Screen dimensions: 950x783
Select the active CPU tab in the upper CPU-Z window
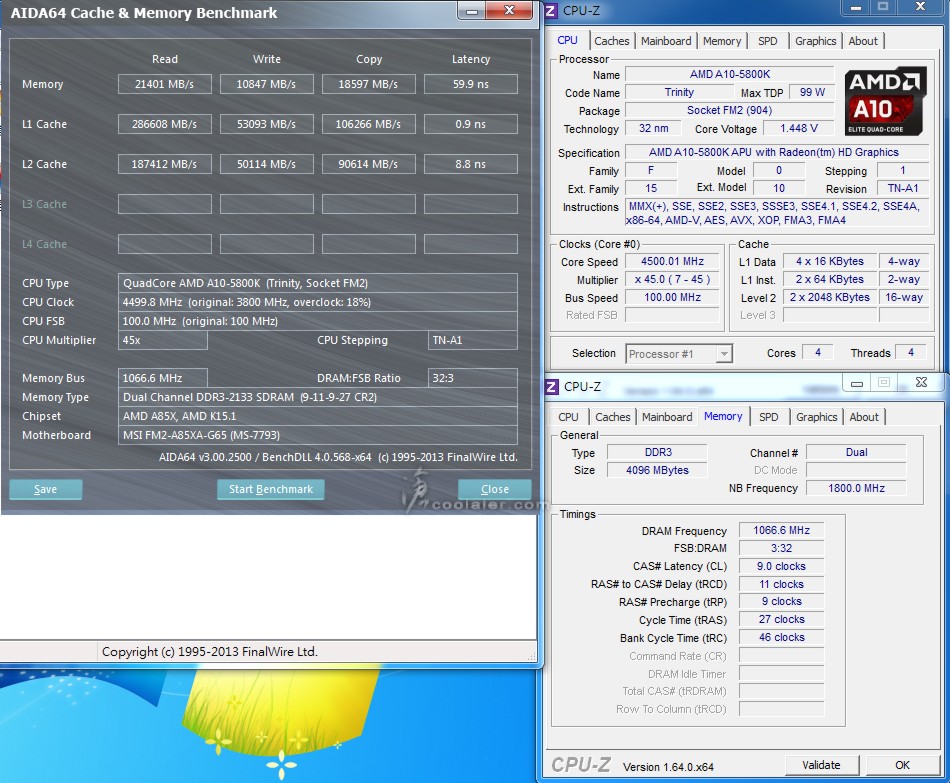[x=567, y=40]
